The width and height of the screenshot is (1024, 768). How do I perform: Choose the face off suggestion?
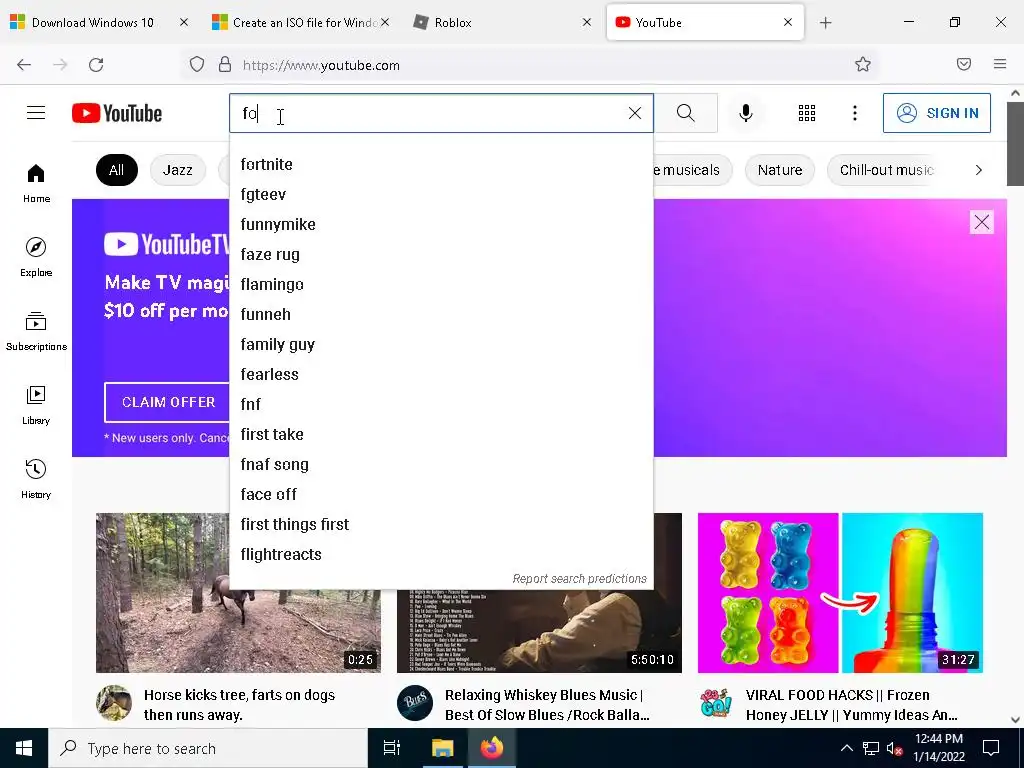coord(441,495)
